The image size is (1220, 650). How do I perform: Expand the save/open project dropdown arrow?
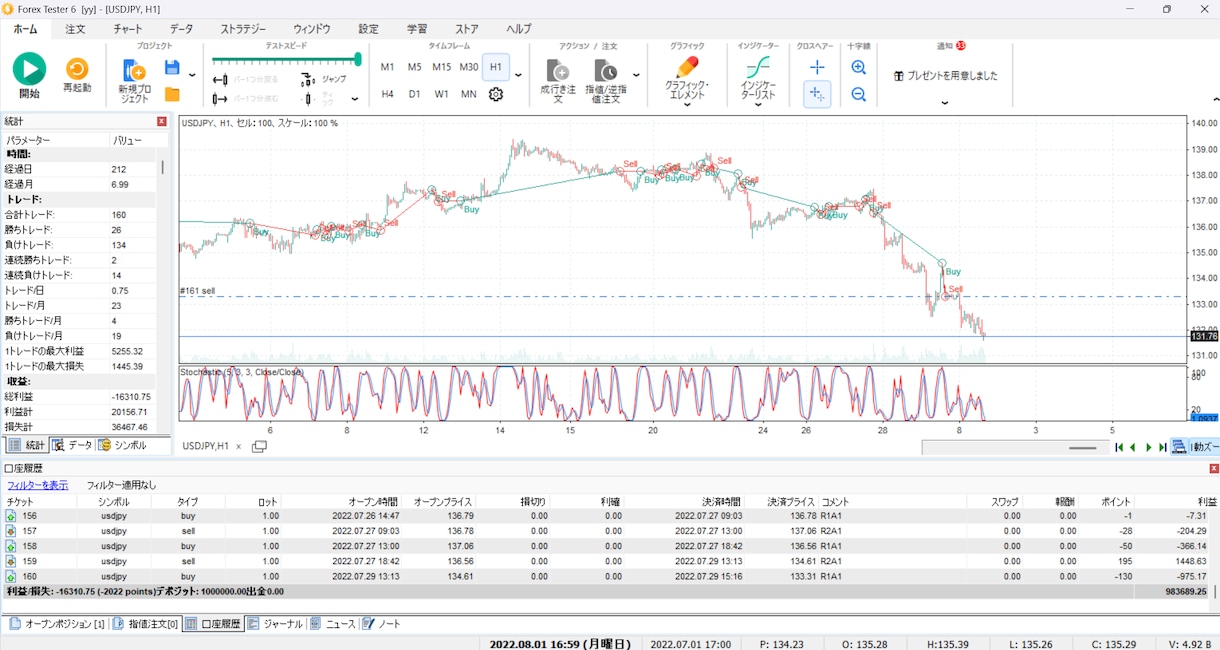[192, 75]
